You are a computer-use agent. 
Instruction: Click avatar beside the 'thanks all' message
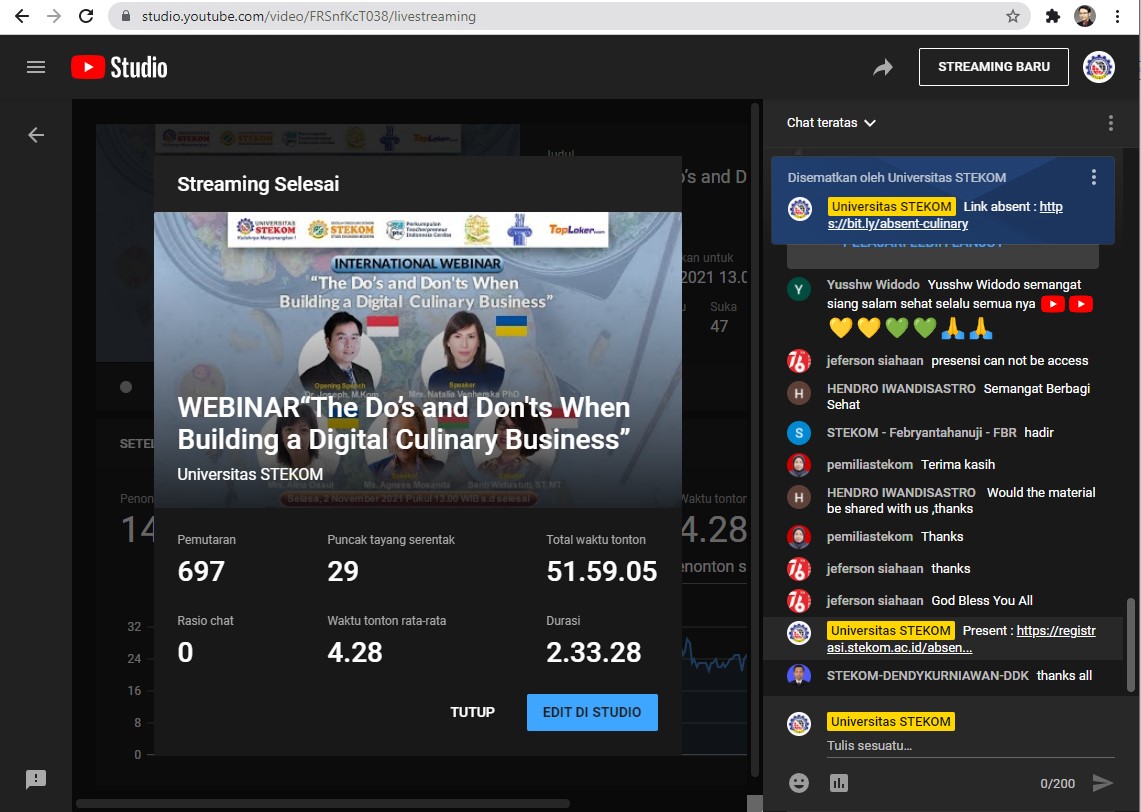[799, 676]
